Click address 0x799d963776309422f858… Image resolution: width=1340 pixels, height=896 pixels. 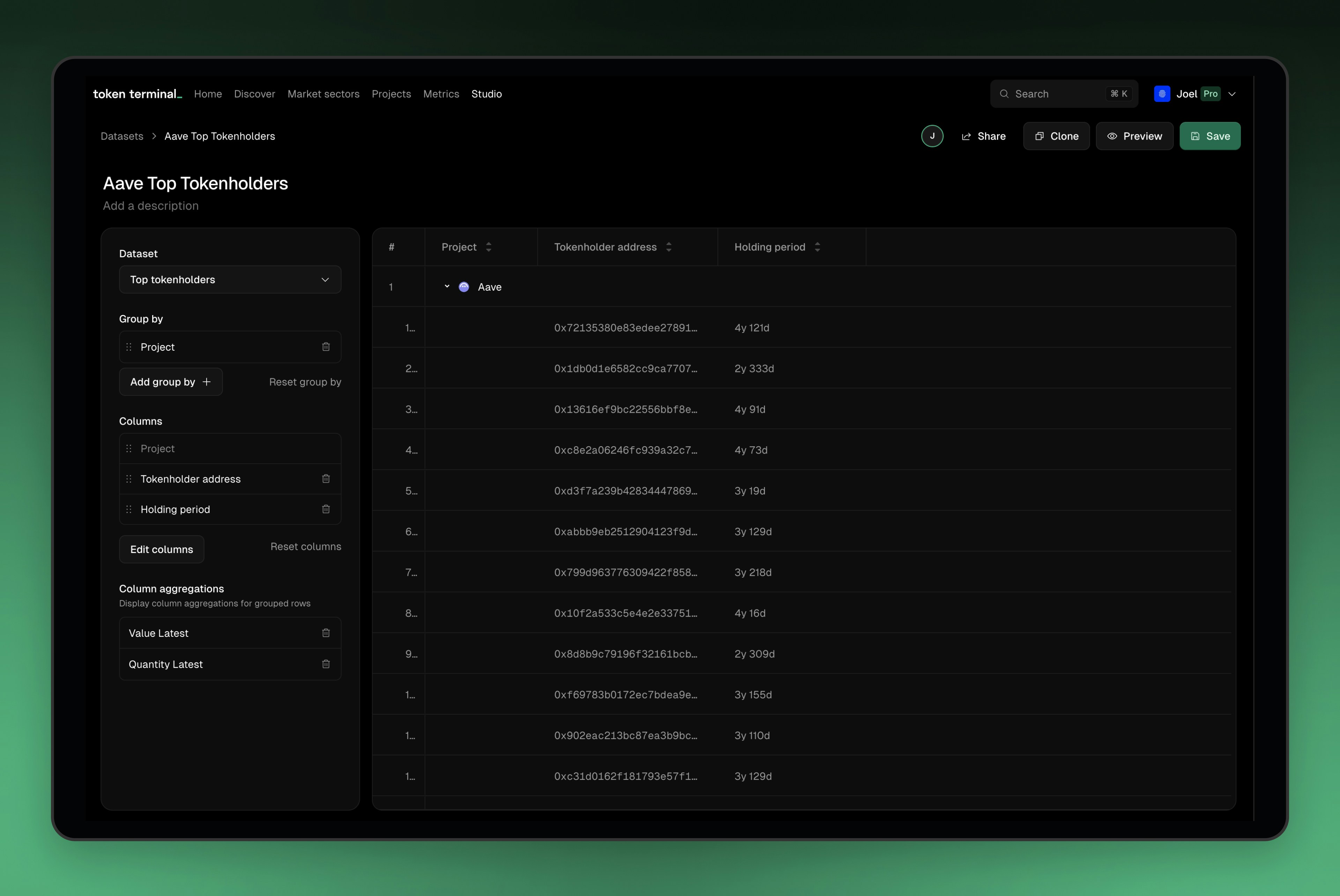pos(626,572)
